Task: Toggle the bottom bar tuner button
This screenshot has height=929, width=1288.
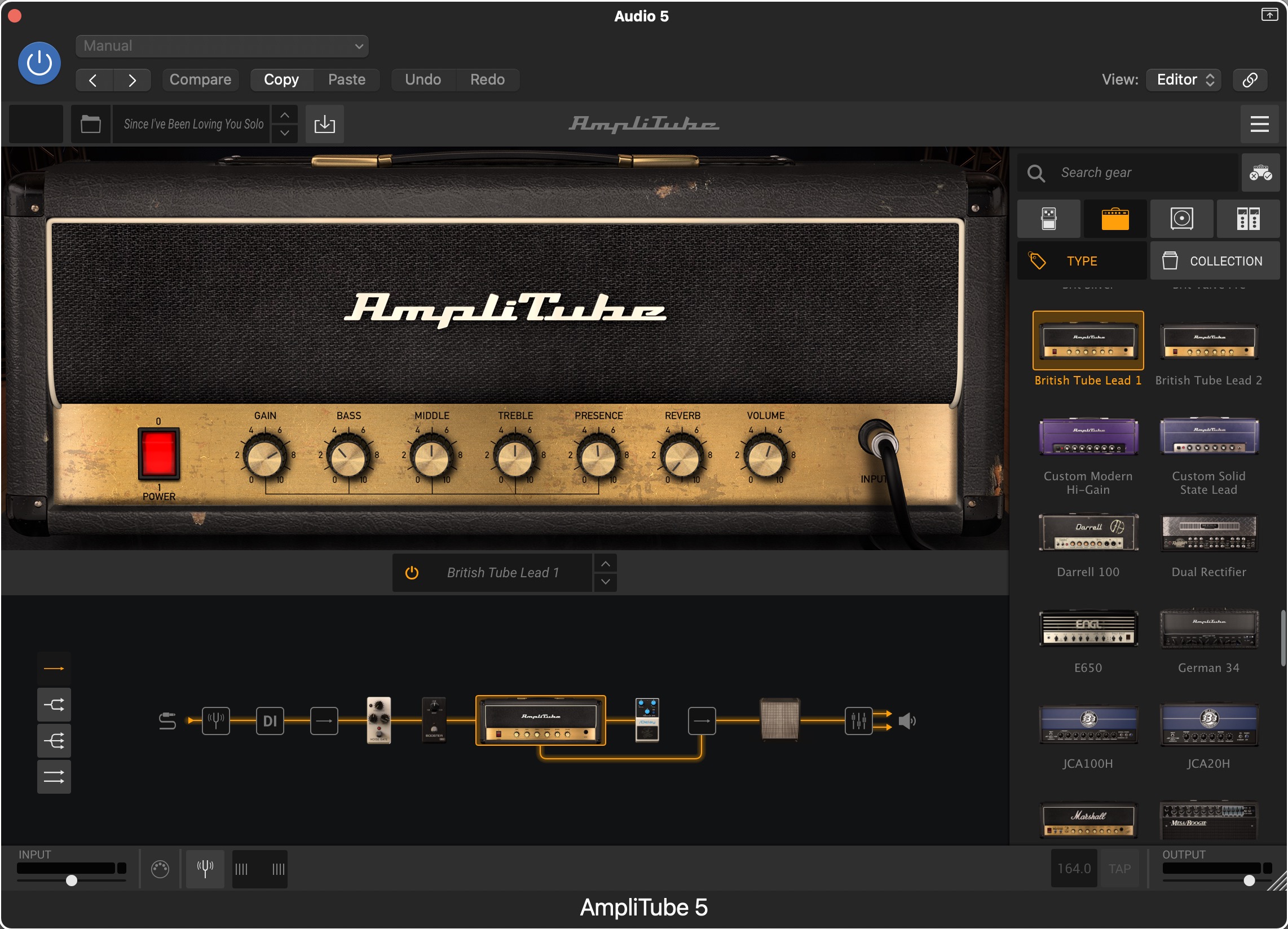Action: point(205,869)
